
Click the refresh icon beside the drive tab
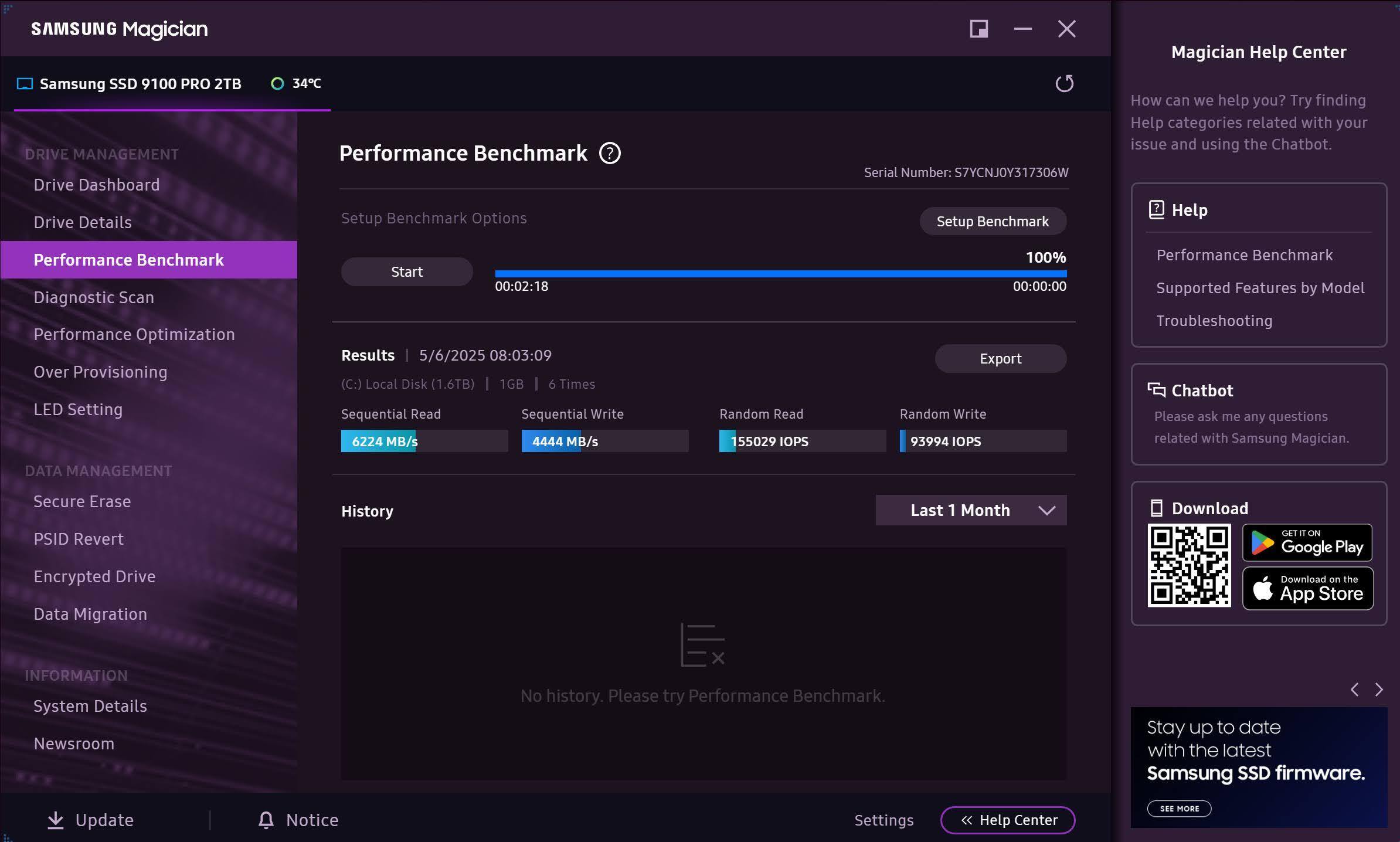point(1064,84)
